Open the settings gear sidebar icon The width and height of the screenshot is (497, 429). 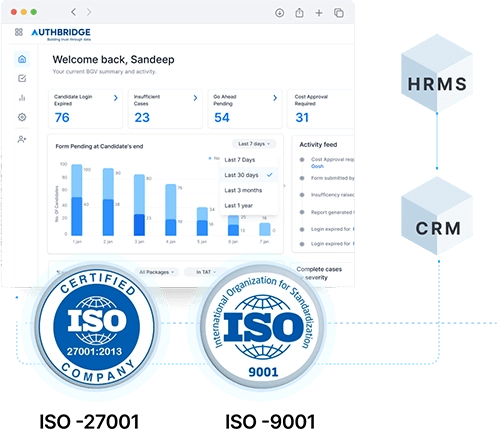coord(22,117)
